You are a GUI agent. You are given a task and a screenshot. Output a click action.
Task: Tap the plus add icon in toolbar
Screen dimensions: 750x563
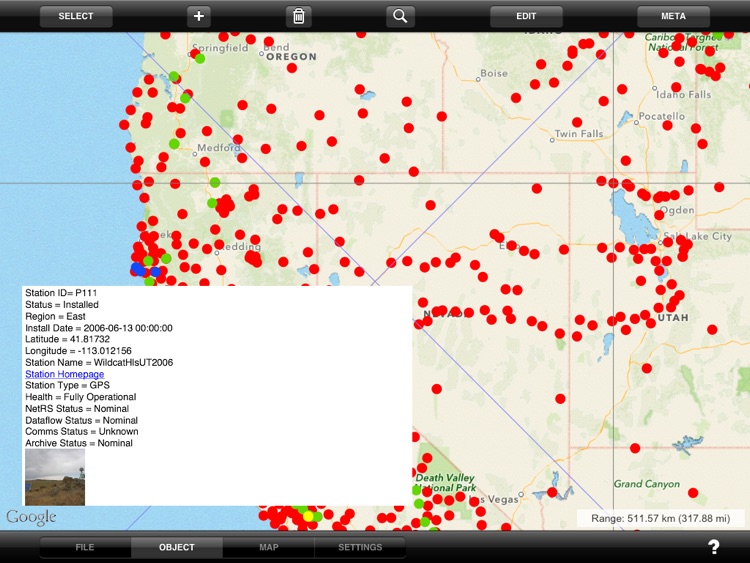pos(199,16)
